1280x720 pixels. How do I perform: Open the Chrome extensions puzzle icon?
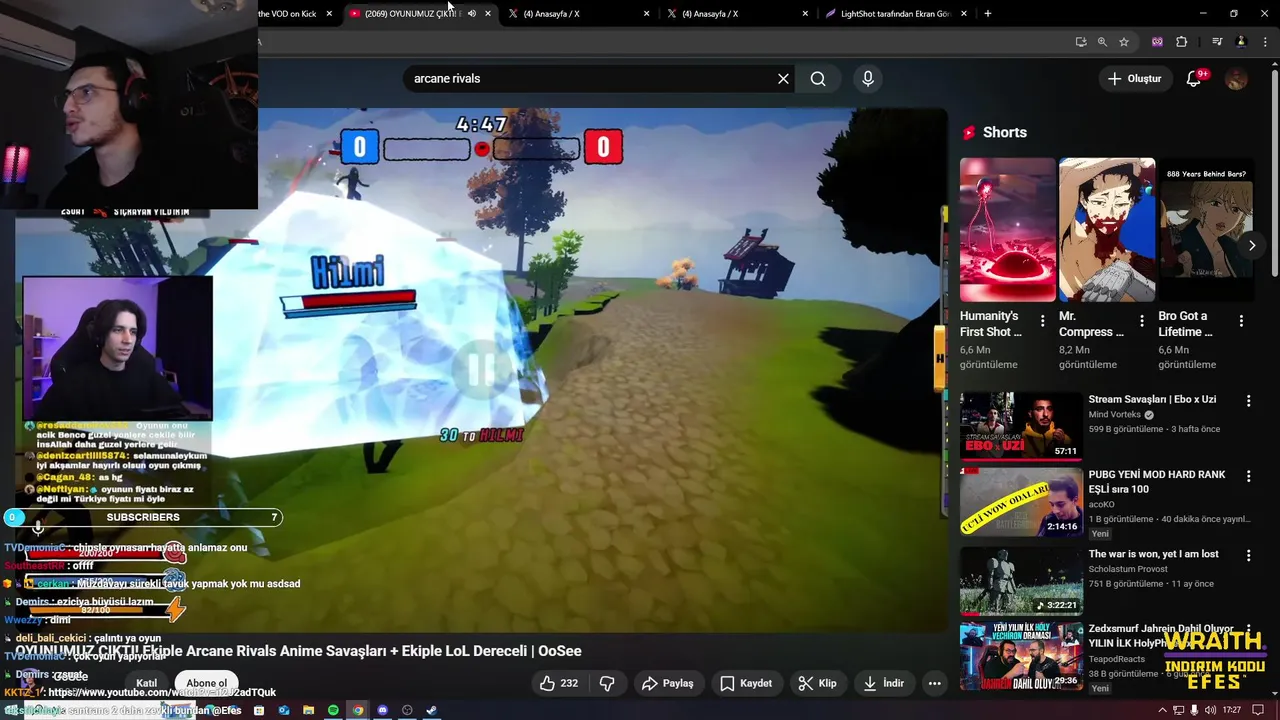[1182, 42]
